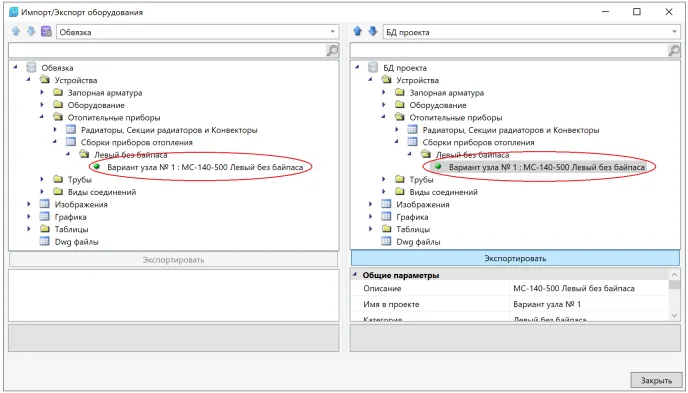This screenshot has width=688, height=393.
Task: Click the БД проекта database icon in right tree
Action: pyautogui.click(x=373, y=68)
